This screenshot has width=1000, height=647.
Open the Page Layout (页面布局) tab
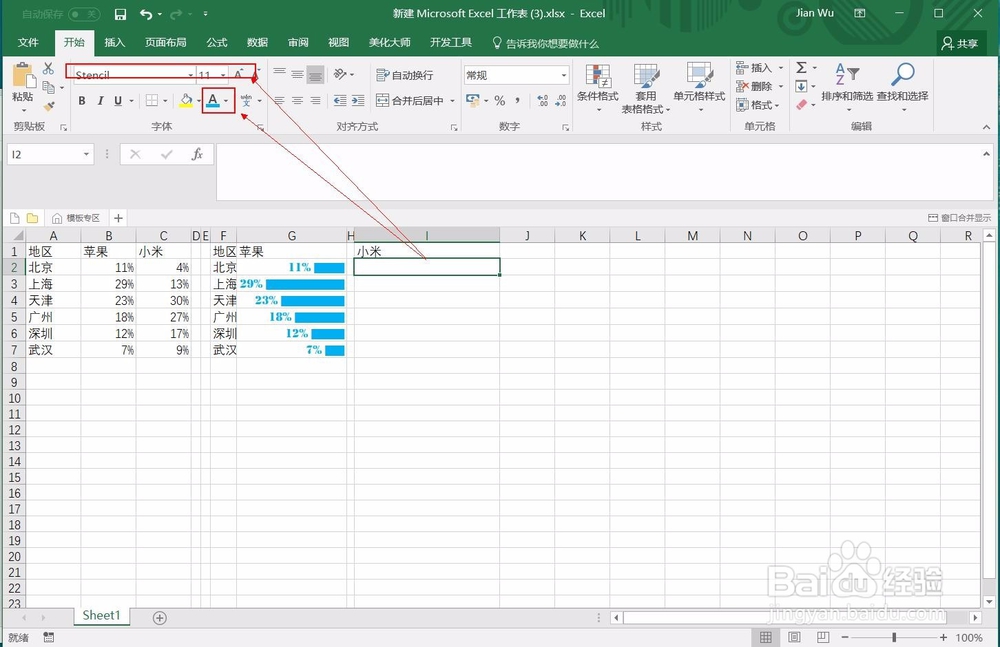click(166, 42)
